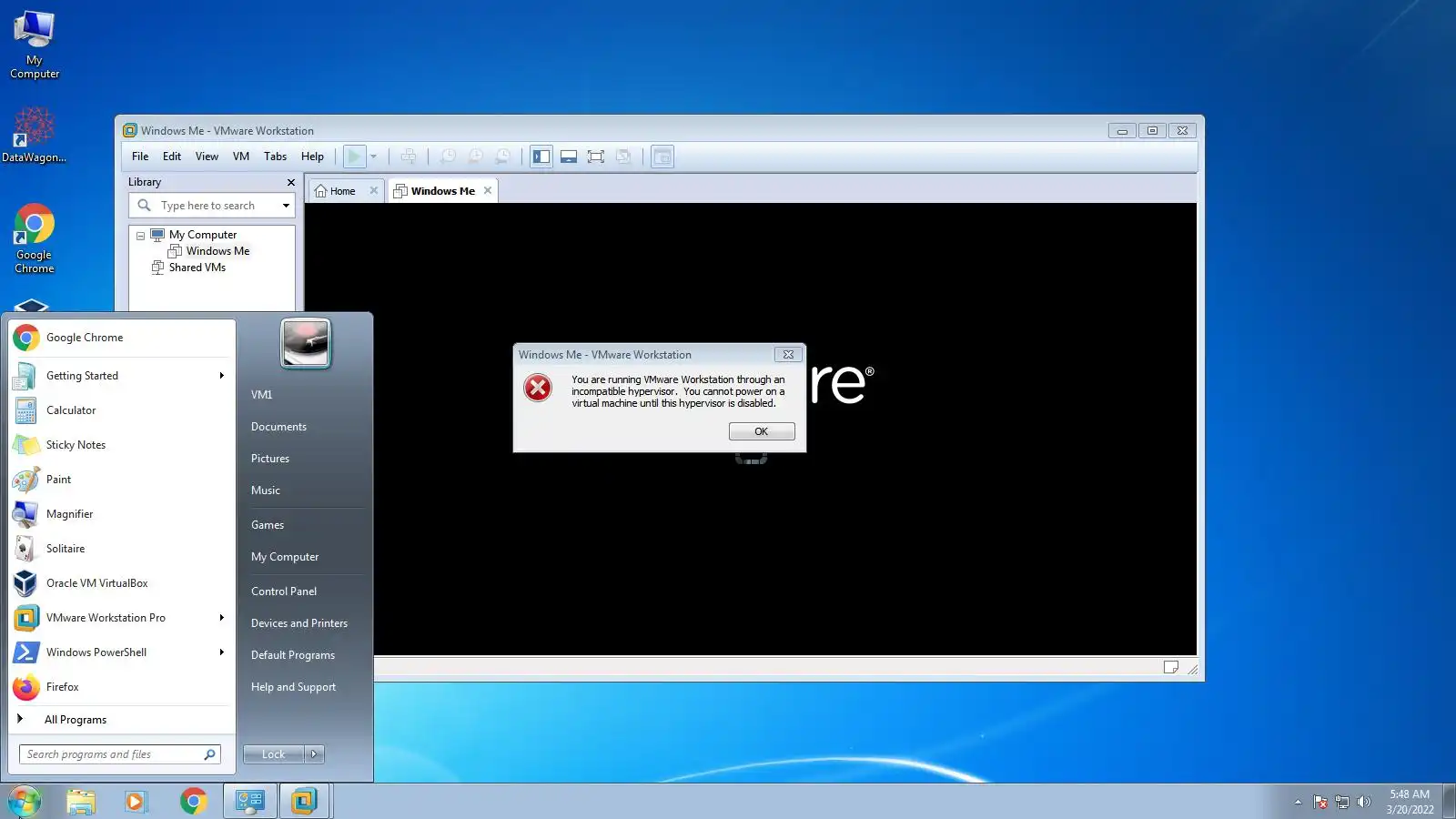Open the VM menu in VMware
The width and height of the screenshot is (1456, 819).
click(x=241, y=157)
